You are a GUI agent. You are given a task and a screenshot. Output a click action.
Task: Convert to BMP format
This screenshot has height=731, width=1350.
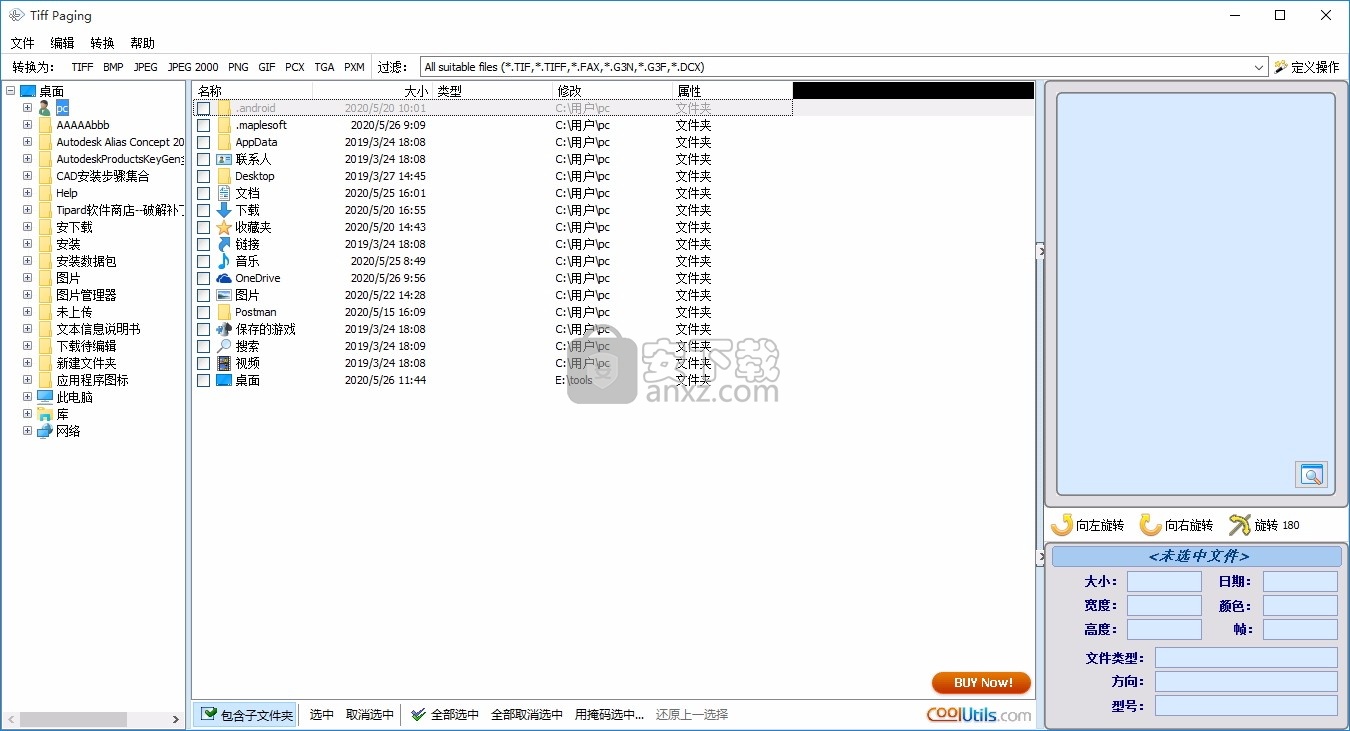(113, 67)
